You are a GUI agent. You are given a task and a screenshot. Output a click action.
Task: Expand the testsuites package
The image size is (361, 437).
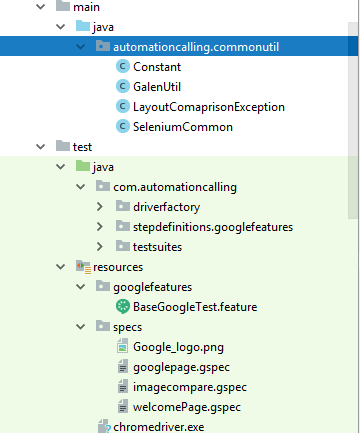(100, 247)
